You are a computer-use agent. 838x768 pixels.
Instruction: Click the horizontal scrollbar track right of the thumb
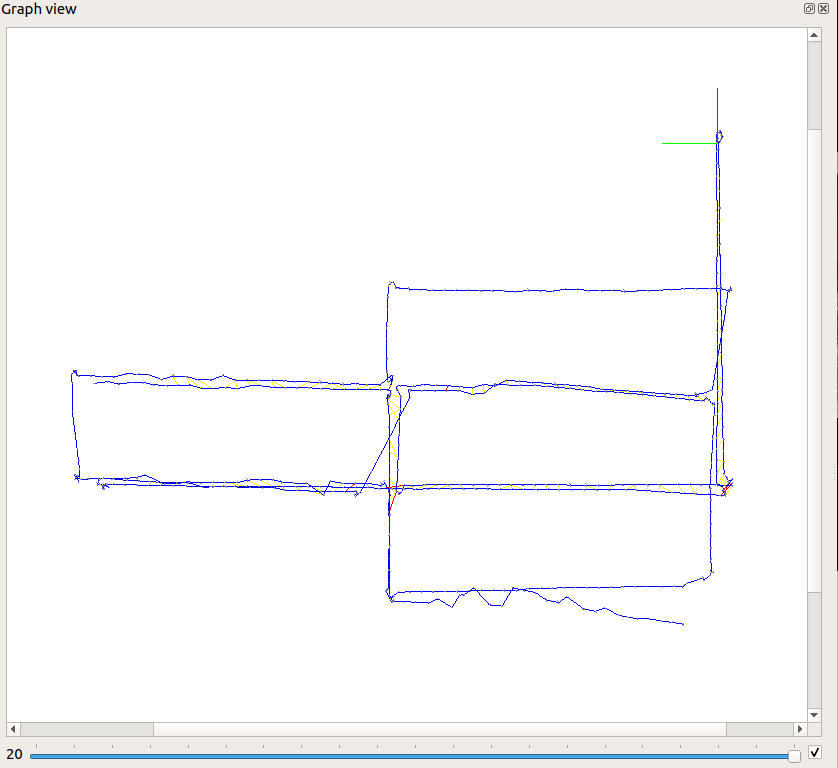tap(758, 729)
